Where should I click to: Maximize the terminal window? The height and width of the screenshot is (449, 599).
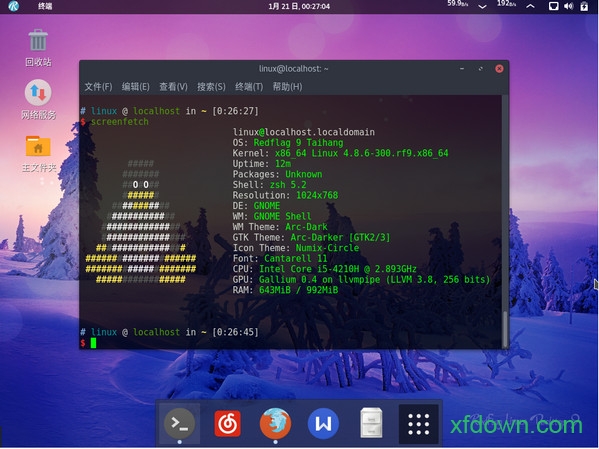coord(481,69)
